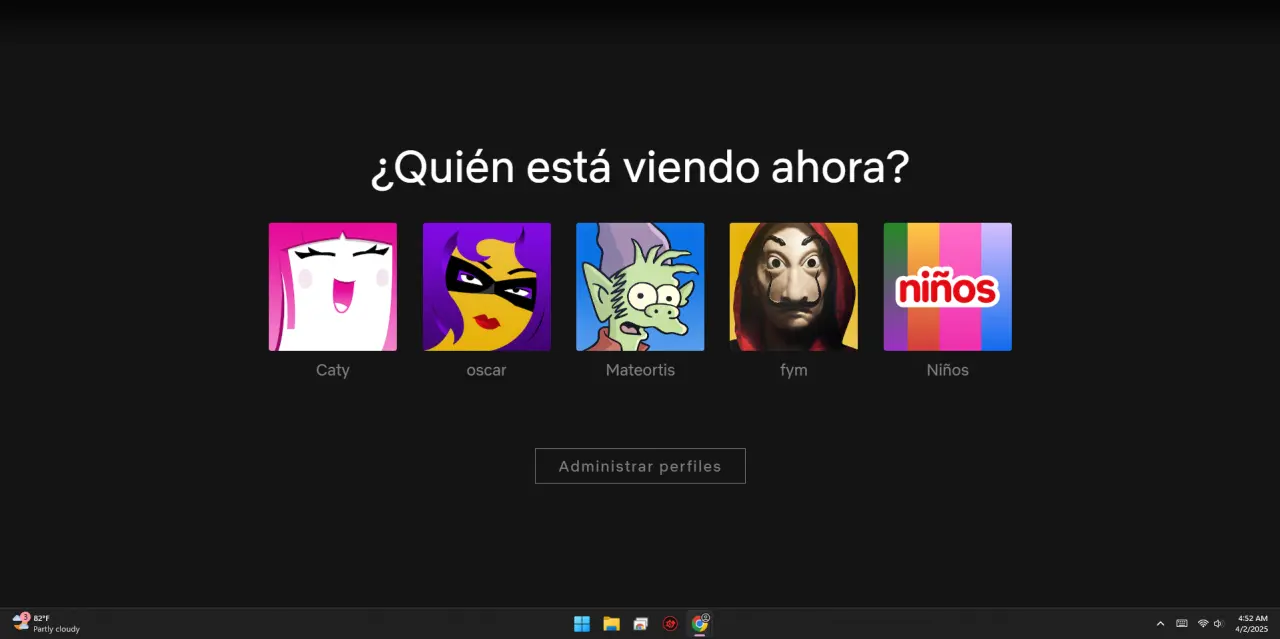Click the 'Mateortis' profile name label
Image resolution: width=1280 pixels, height=639 pixels.
[640, 370]
